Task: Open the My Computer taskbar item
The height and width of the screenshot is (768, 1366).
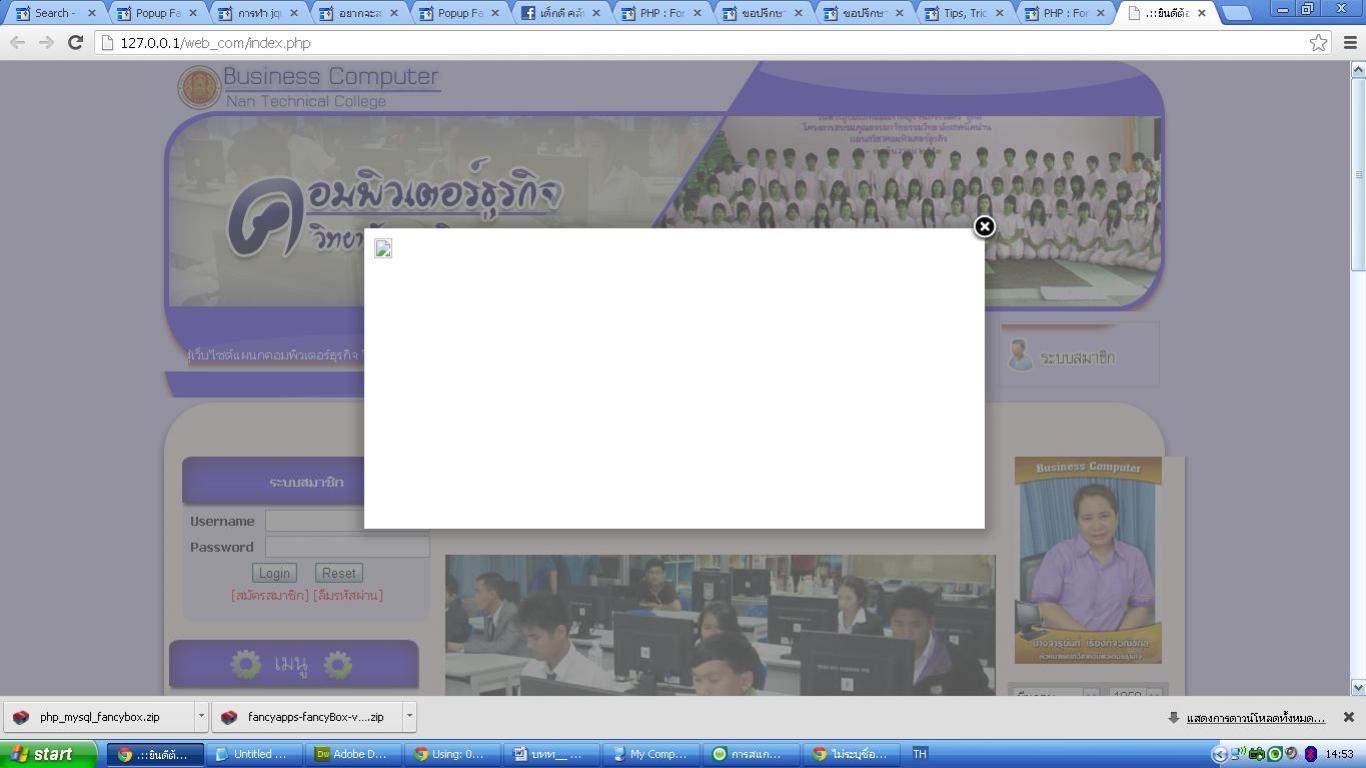Action: (651, 754)
